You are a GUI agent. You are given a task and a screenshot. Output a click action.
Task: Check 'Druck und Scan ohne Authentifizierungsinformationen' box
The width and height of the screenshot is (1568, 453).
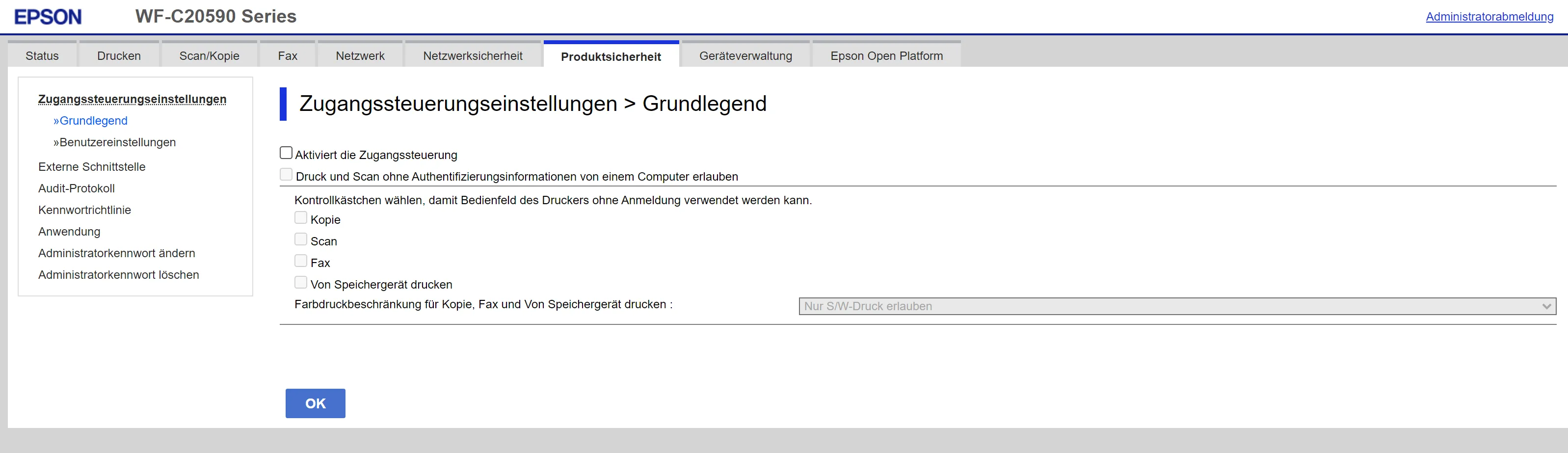pyautogui.click(x=286, y=175)
